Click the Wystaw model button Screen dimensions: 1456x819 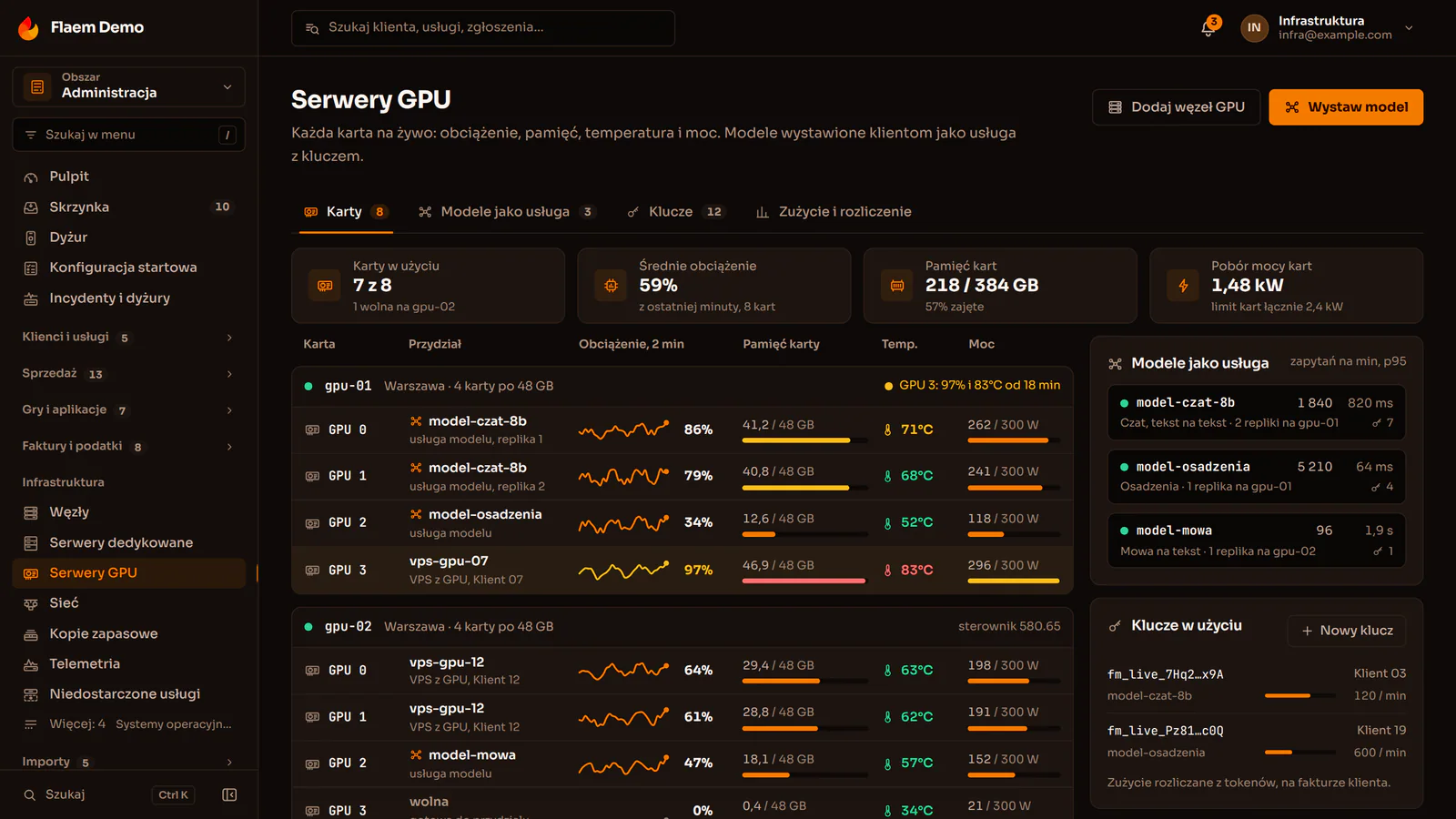[1346, 107]
